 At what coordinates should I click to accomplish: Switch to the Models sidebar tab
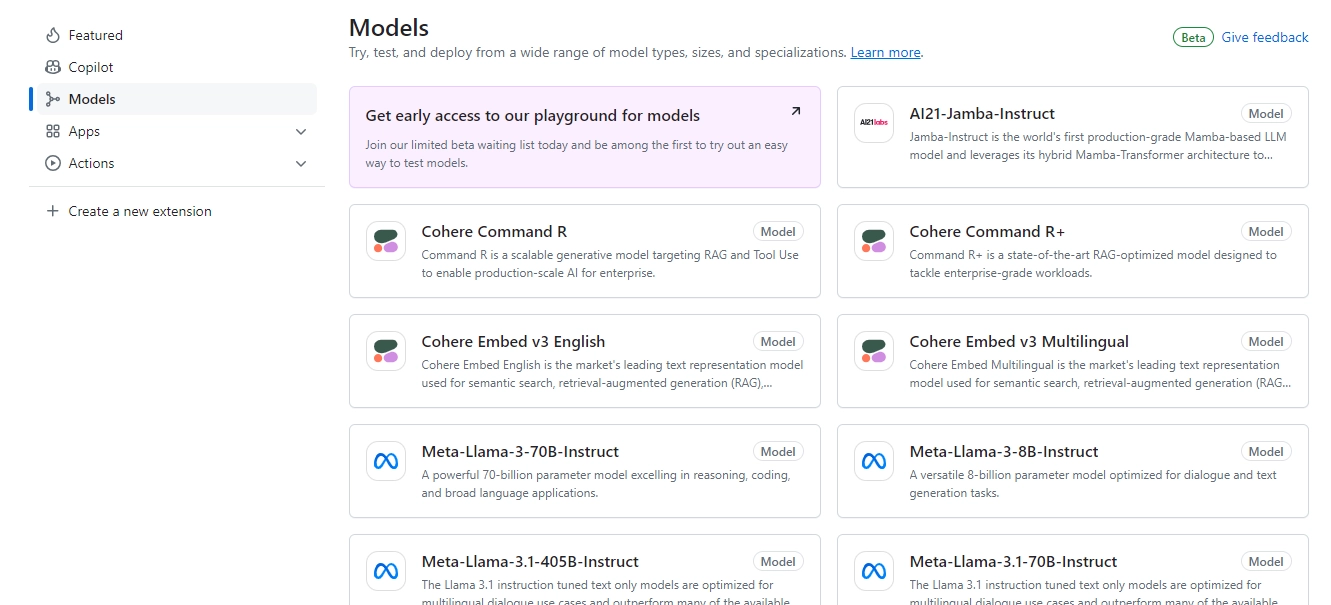(94, 98)
